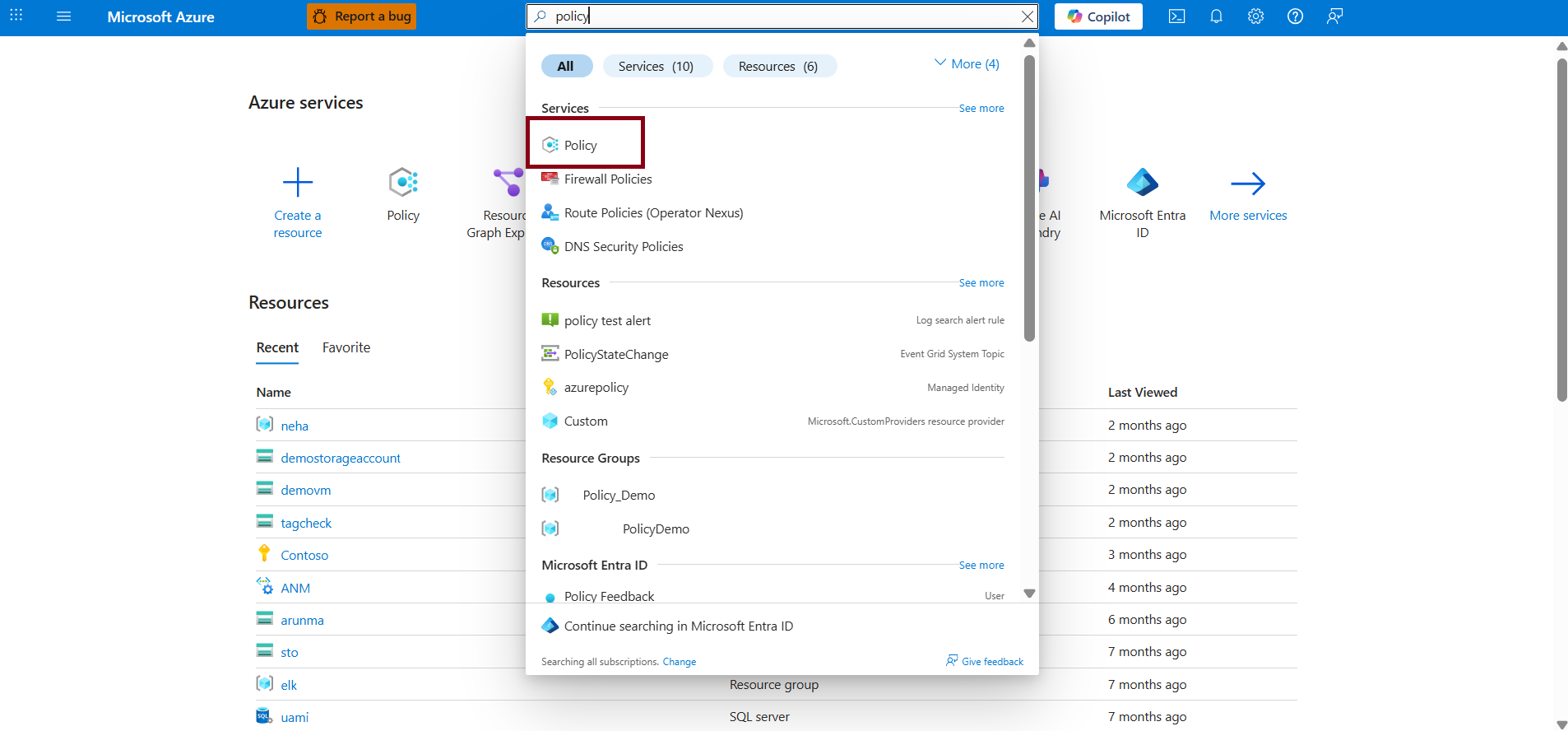
Task: Click Continue searching in Microsoft Entra ID
Action: [x=679, y=626]
